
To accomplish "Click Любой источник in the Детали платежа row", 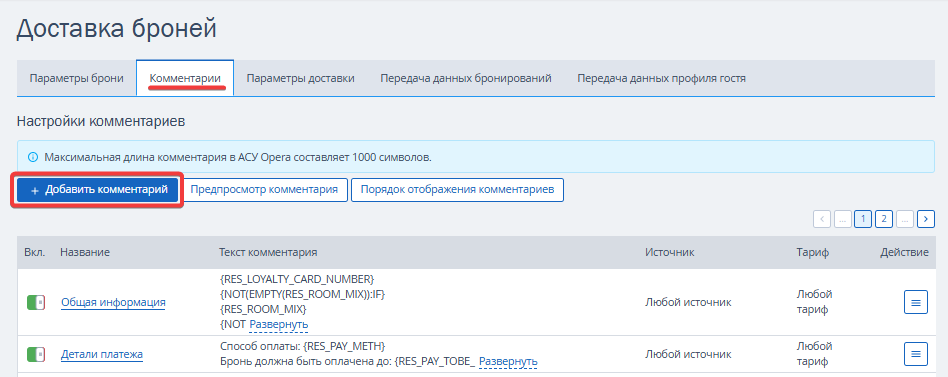I will [x=689, y=354].
